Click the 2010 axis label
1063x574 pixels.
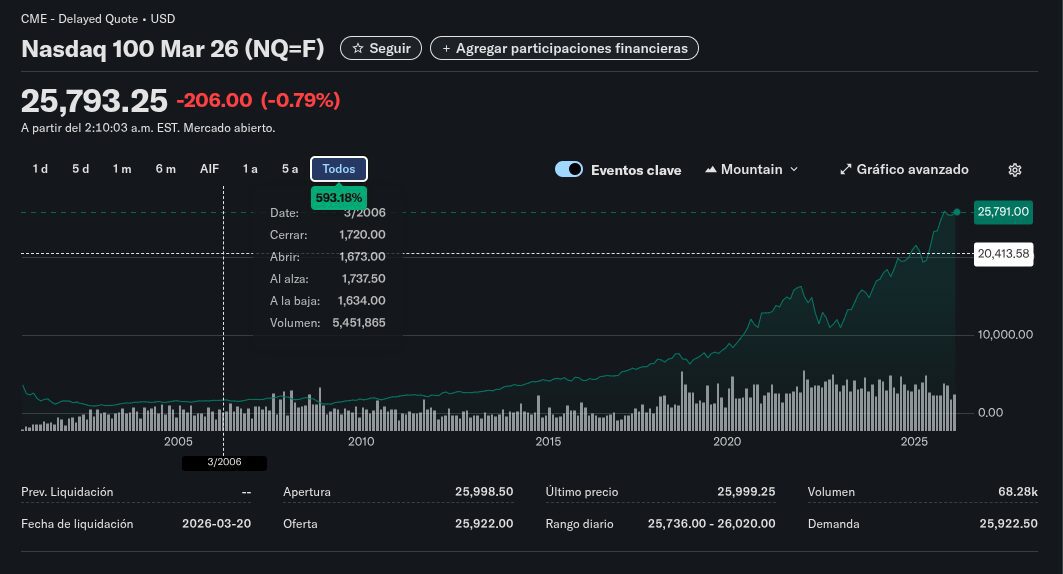[x=361, y=442]
